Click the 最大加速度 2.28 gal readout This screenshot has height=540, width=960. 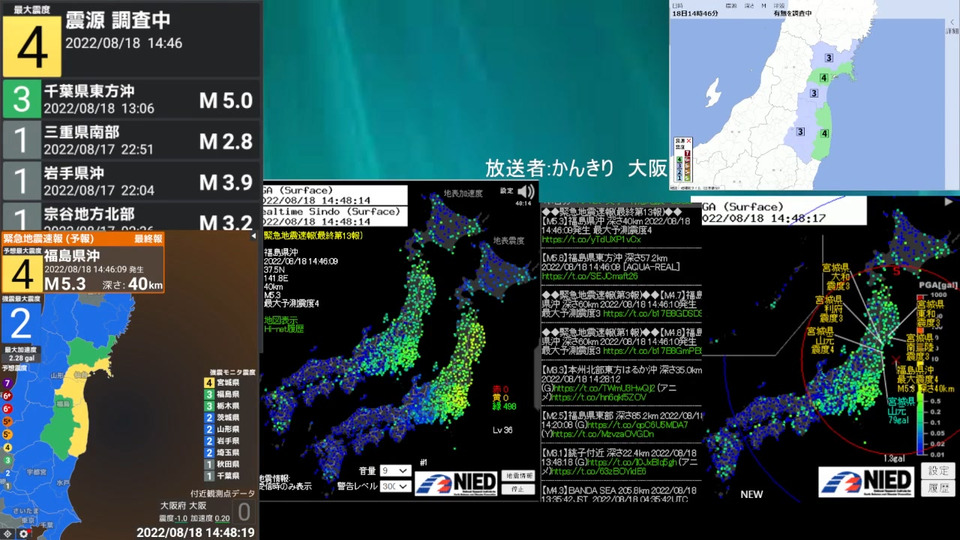21,354
